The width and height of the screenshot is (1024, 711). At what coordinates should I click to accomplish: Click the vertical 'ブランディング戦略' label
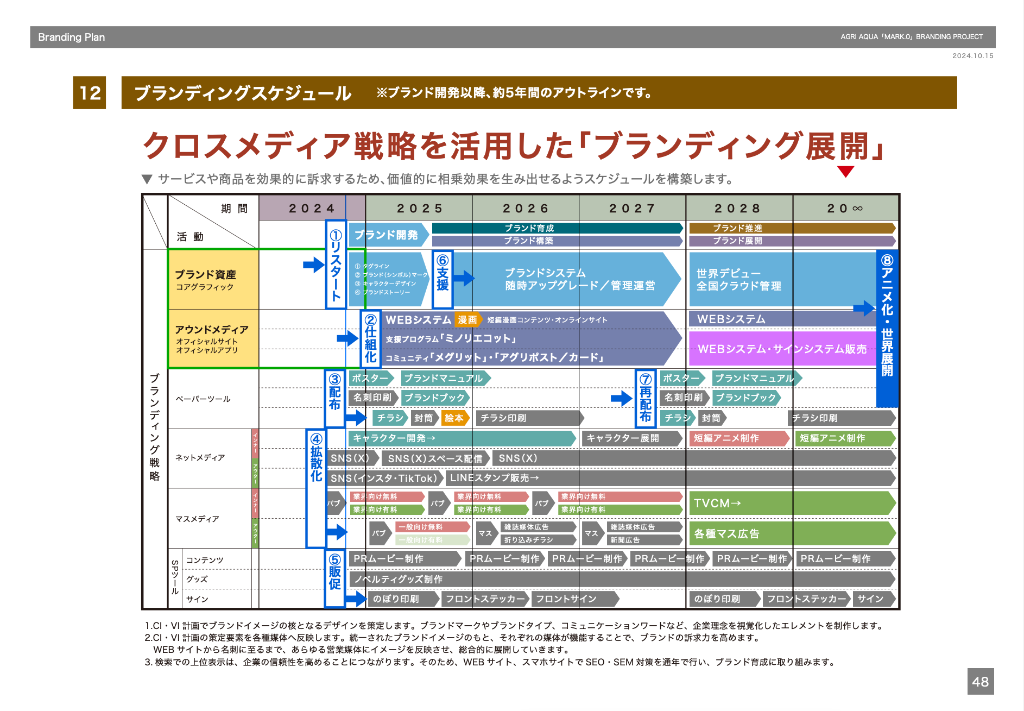[x=155, y=428]
